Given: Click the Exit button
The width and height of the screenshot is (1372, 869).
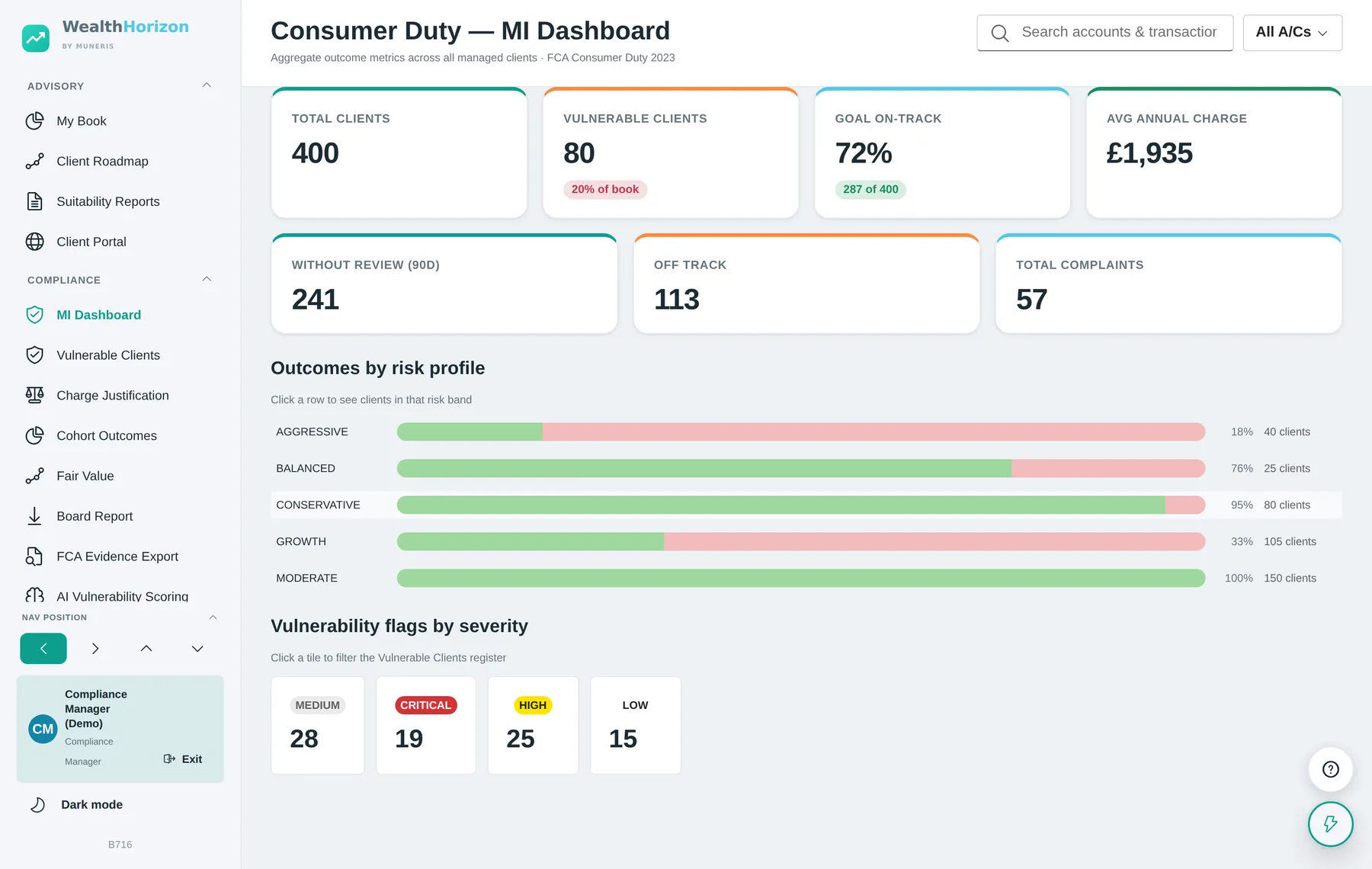Looking at the screenshot, I should 183,759.
